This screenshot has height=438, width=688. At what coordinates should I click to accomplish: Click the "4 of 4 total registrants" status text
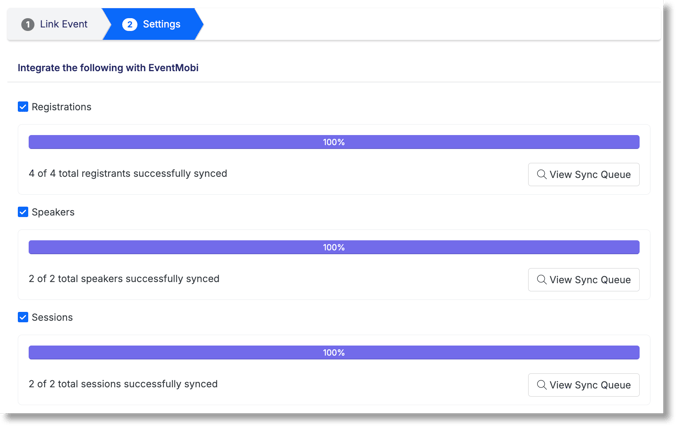pyautogui.click(x=128, y=174)
